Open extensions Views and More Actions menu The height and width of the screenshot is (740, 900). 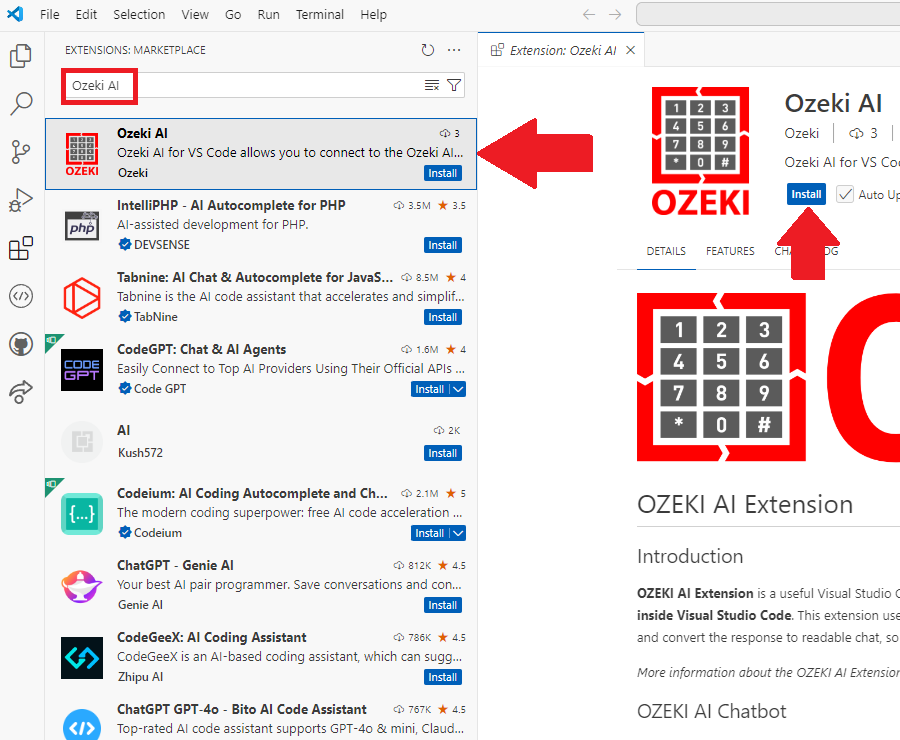(x=454, y=51)
